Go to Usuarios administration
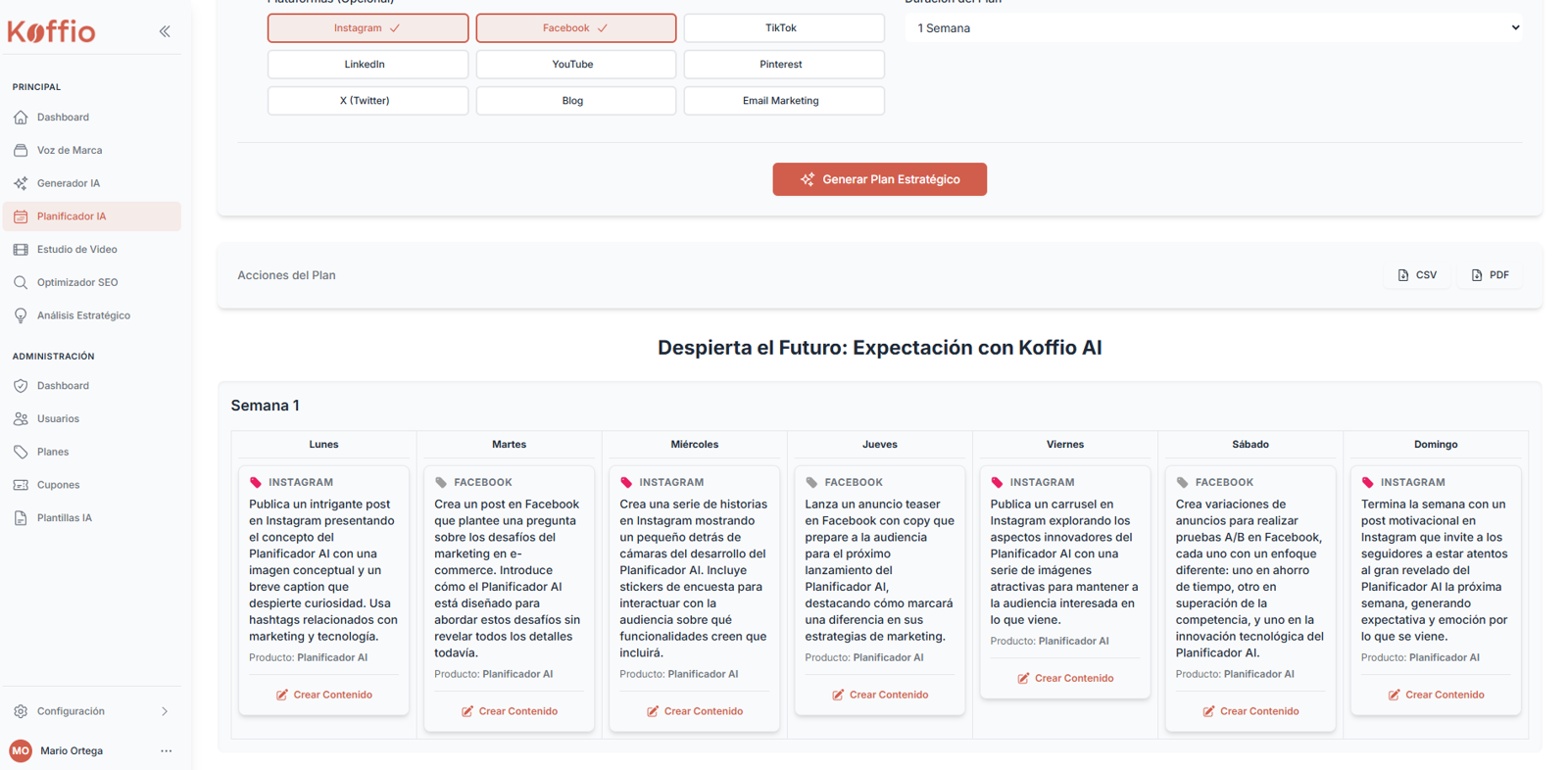Viewport: 1568px width, 770px height. point(92,419)
